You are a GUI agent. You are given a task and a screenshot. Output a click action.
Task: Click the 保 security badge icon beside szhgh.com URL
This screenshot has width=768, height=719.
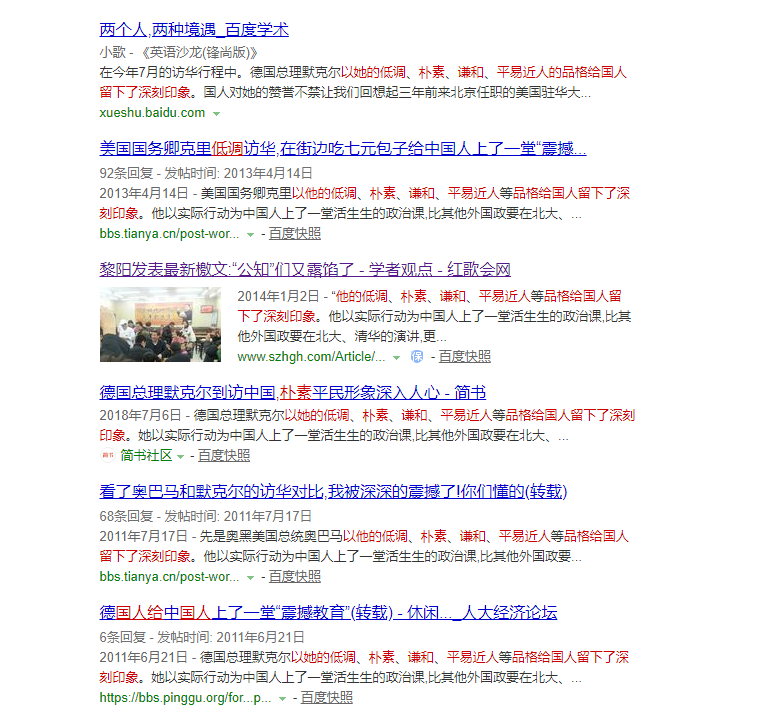tap(417, 357)
